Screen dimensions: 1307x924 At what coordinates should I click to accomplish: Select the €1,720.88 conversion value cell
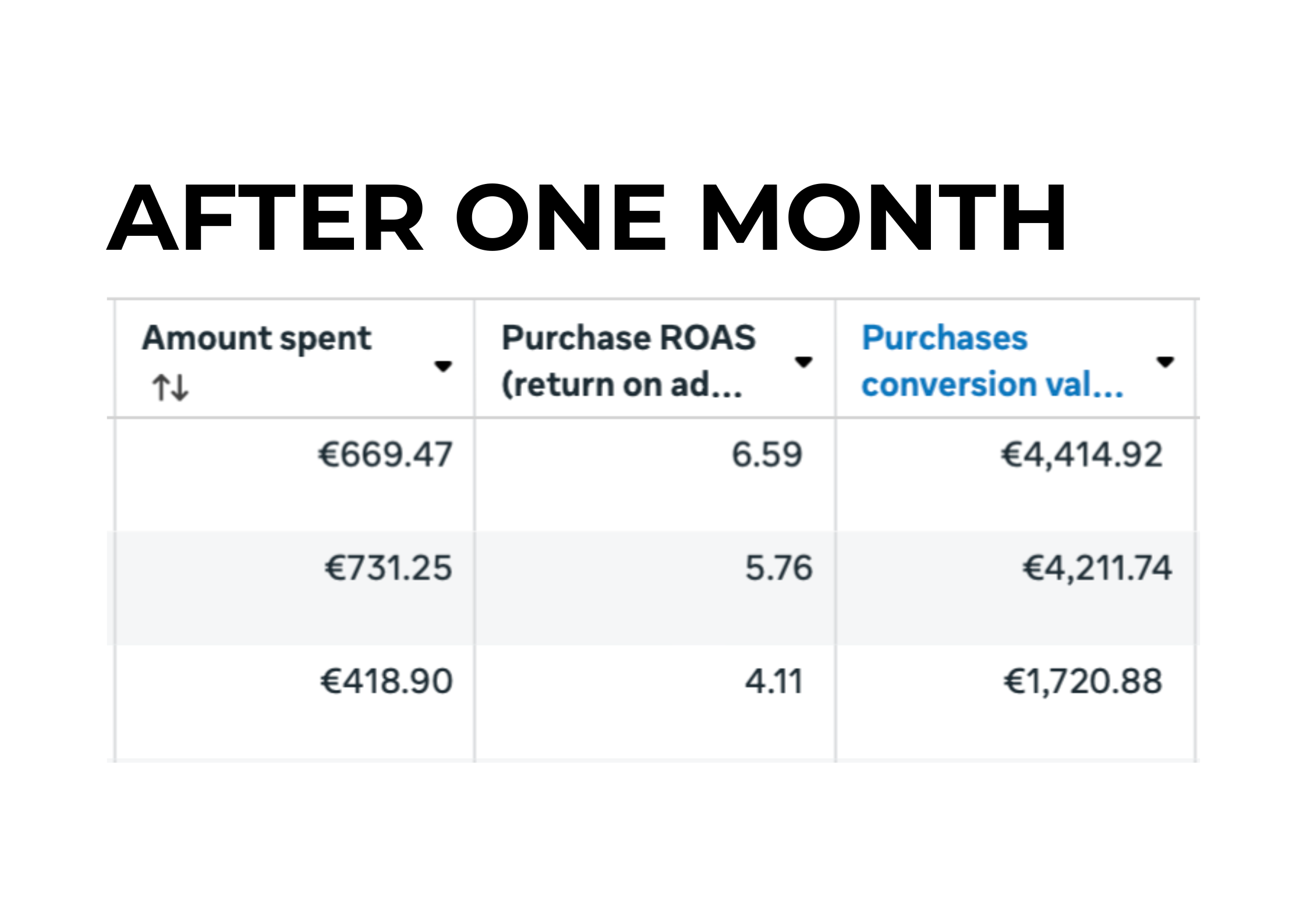[x=1082, y=681]
